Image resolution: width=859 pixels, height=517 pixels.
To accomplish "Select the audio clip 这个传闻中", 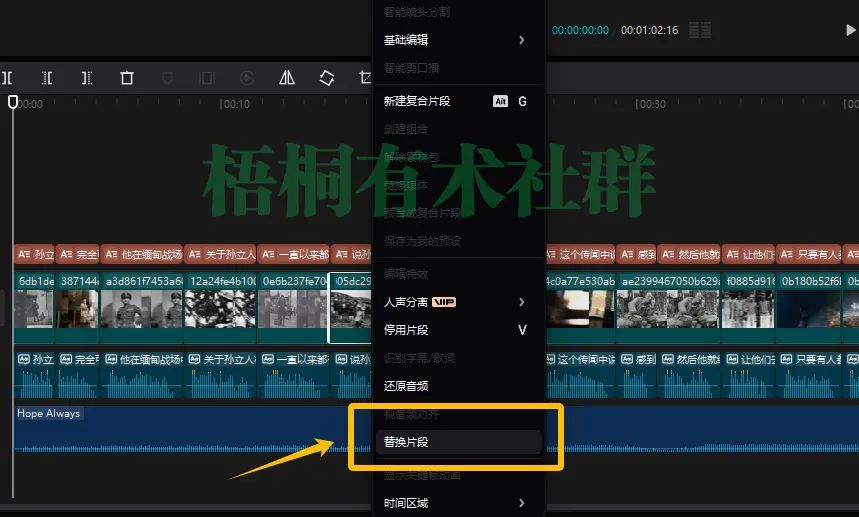I will click(581, 375).
